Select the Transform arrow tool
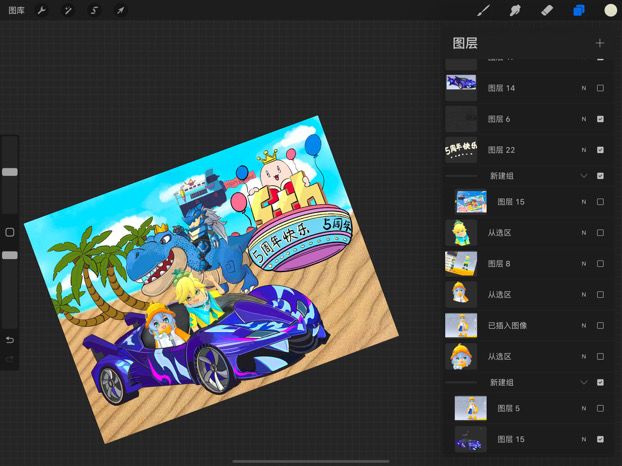The width and height of the screenshot is (622, 466). [120, 10]
